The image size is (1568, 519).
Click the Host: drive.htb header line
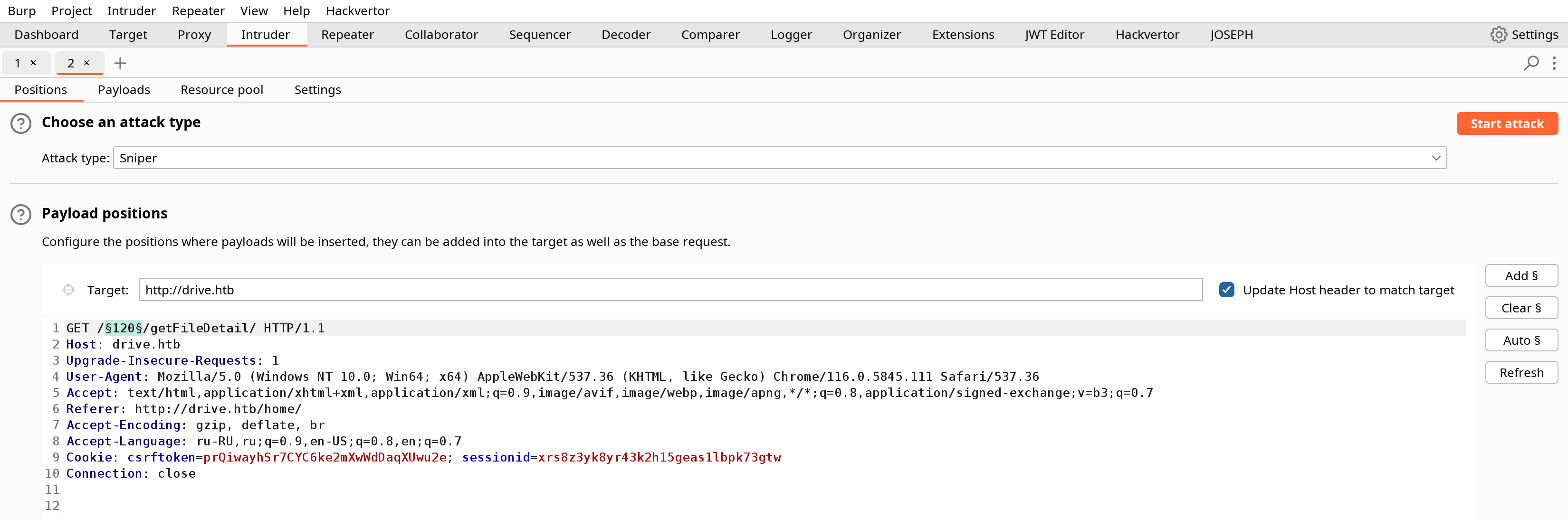(x=123, y=344)
